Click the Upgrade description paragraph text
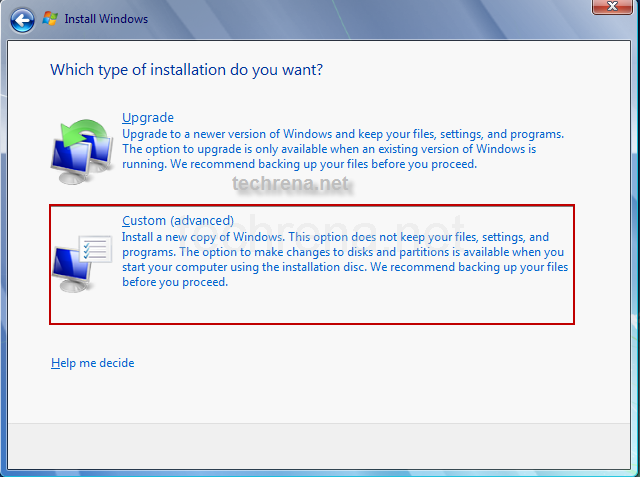Image resolution: width=640 pixels, height=477 pixels. tap(343, 149)
